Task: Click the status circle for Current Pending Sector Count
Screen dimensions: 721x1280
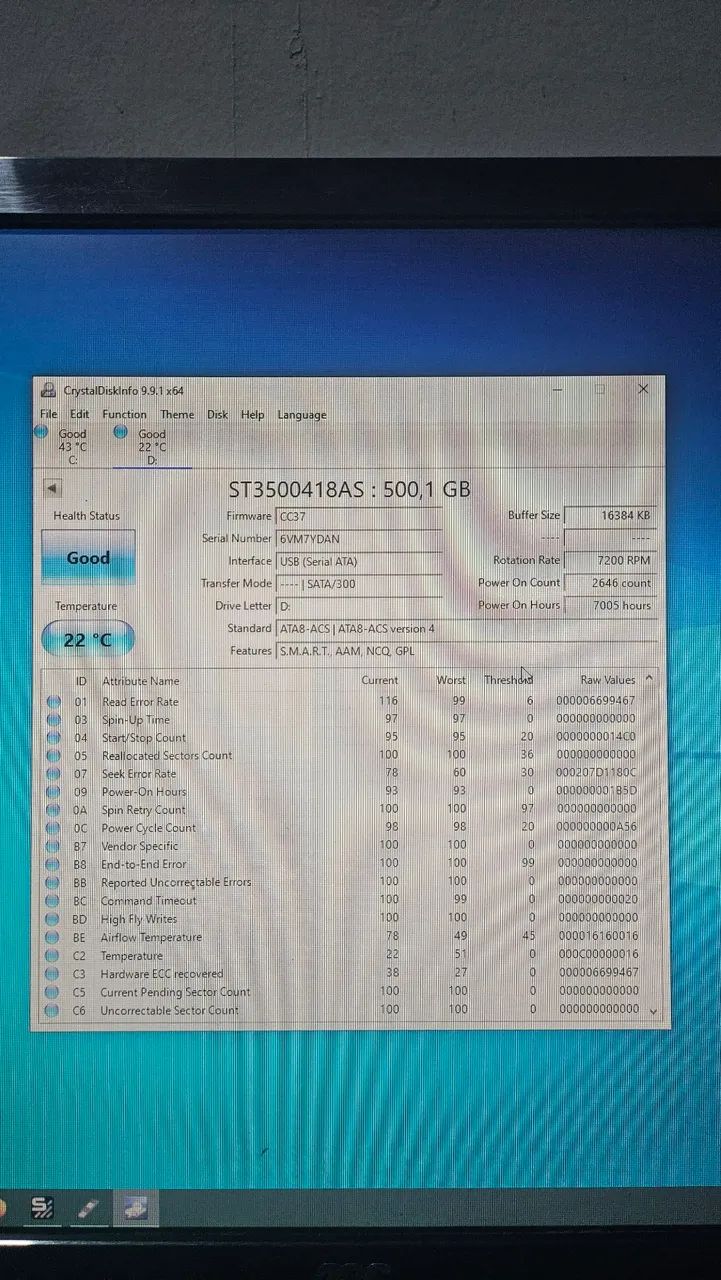Action: tap(53, 992)
